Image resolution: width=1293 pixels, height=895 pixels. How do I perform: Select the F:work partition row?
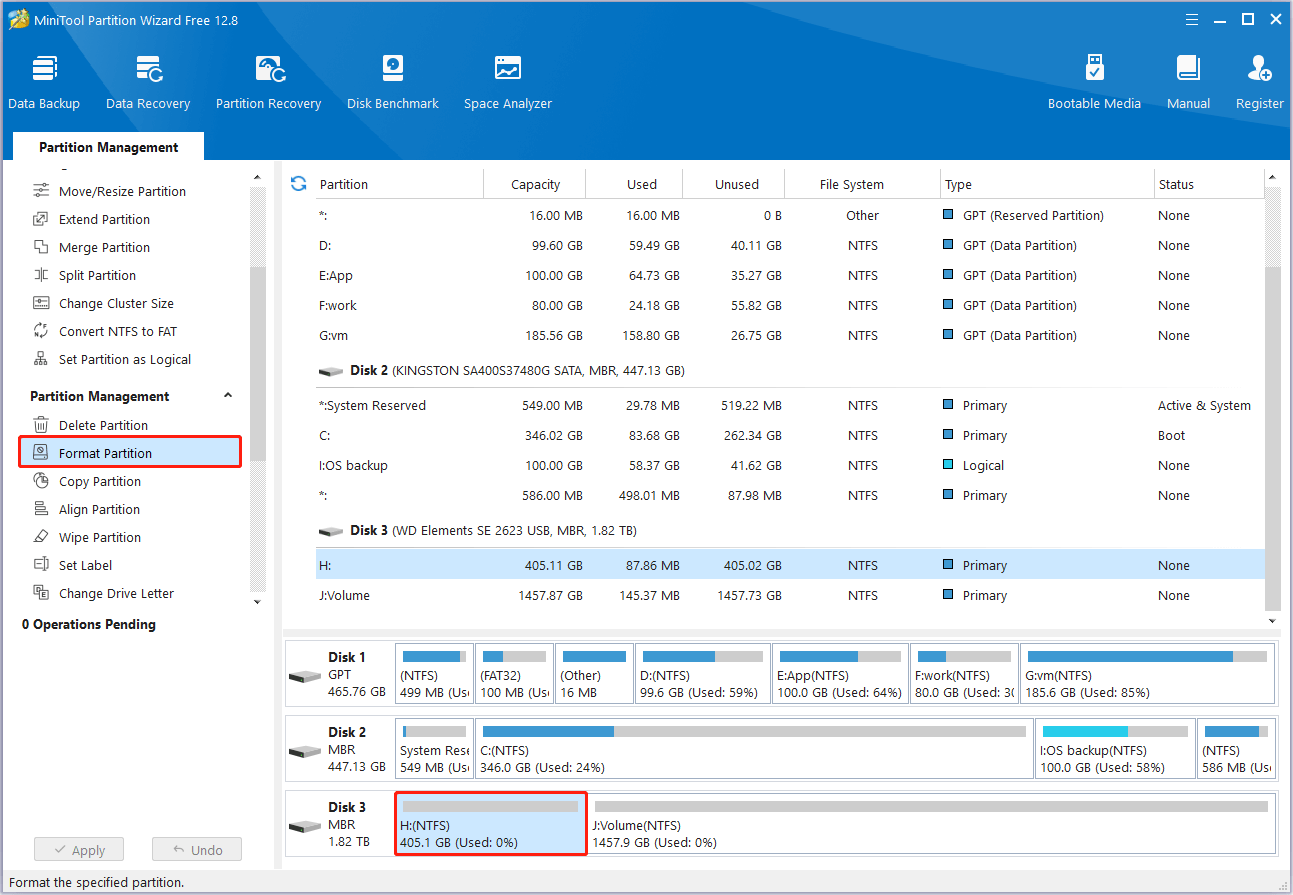pos(790,305)
